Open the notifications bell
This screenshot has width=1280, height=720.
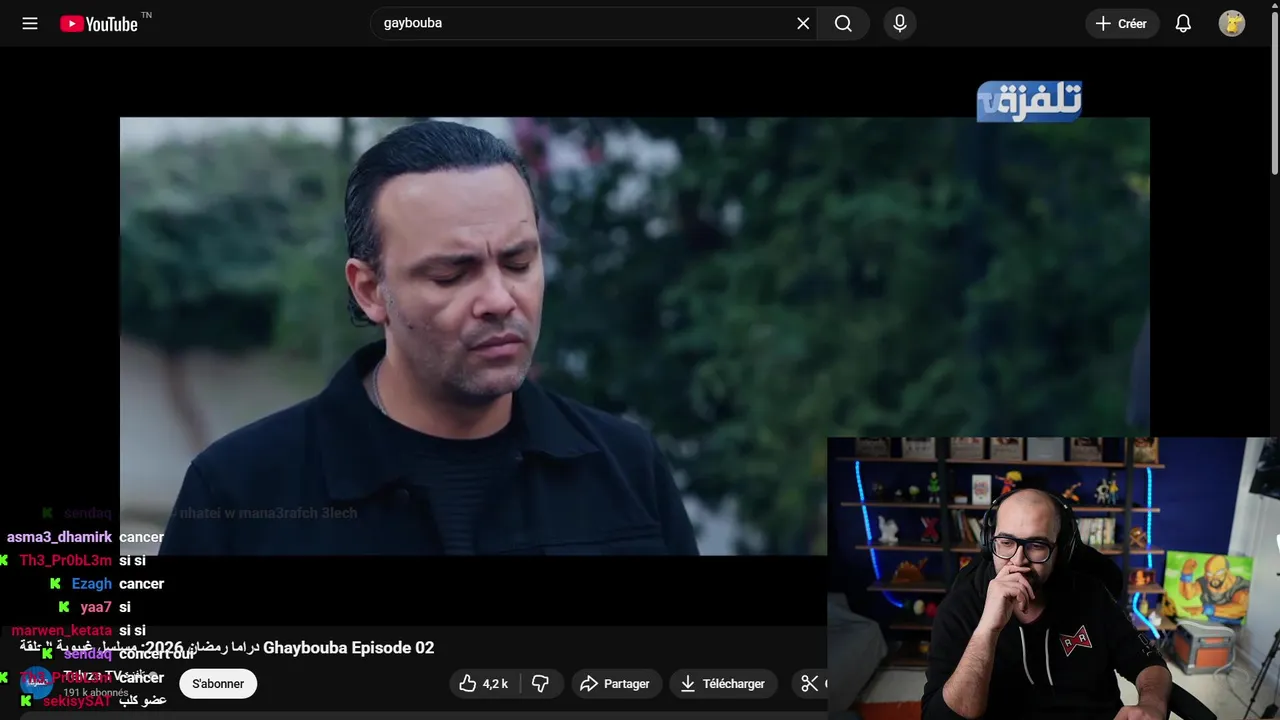pos(1183,23)
